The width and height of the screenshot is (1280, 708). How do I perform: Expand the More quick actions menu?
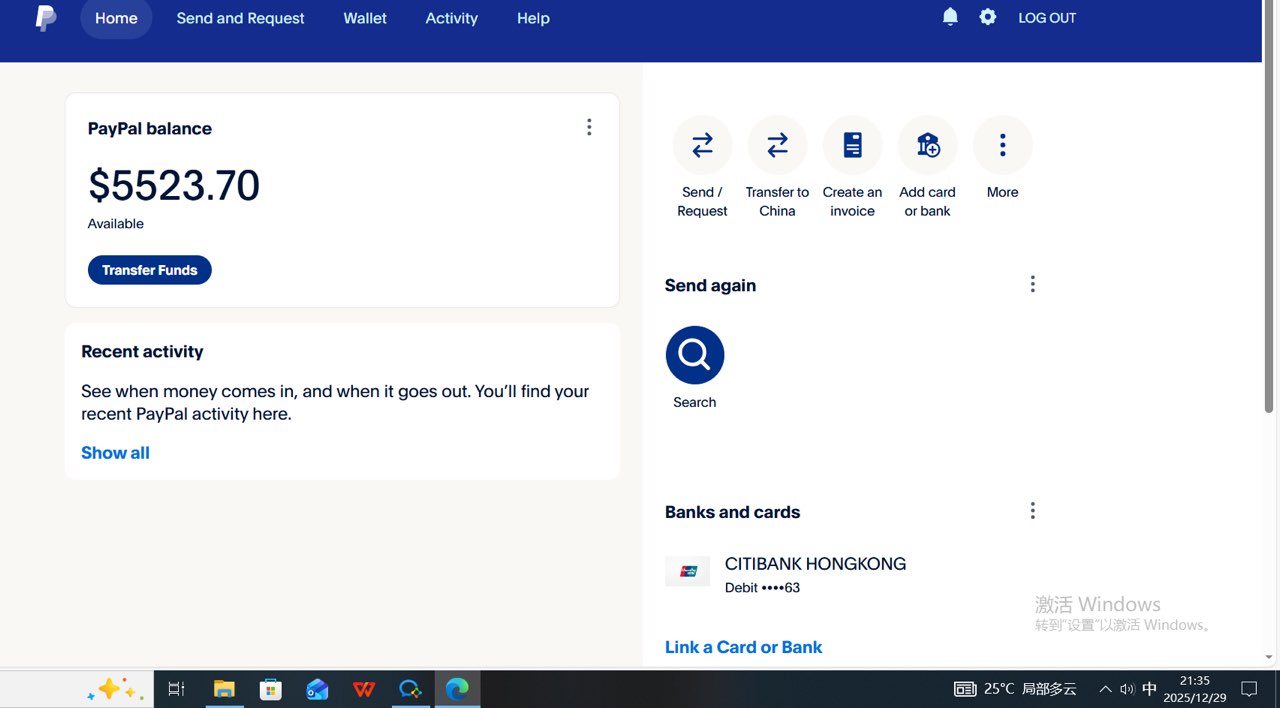[1002, 146]
